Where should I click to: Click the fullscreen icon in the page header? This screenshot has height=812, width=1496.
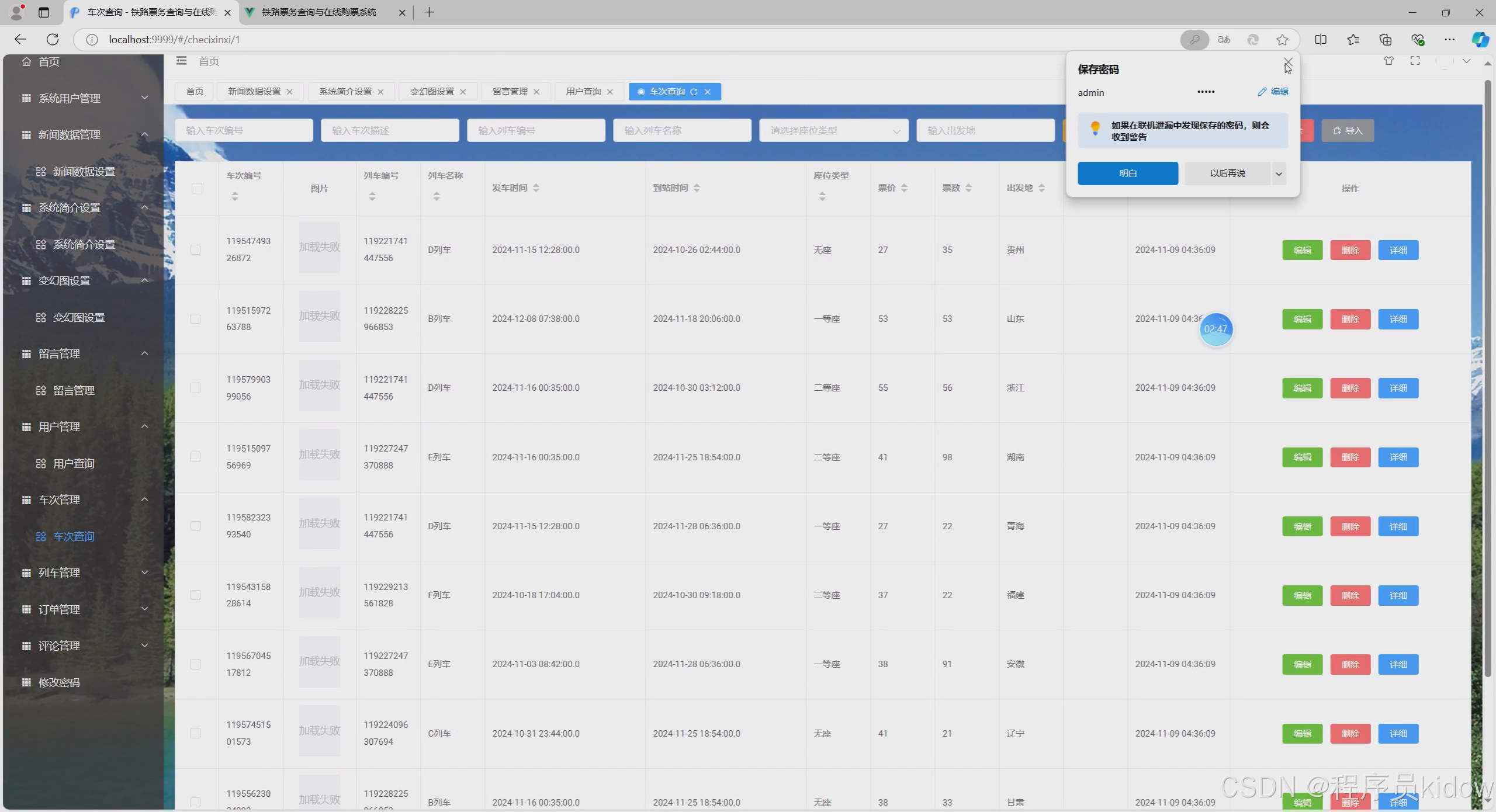(x=1415, y=61)
